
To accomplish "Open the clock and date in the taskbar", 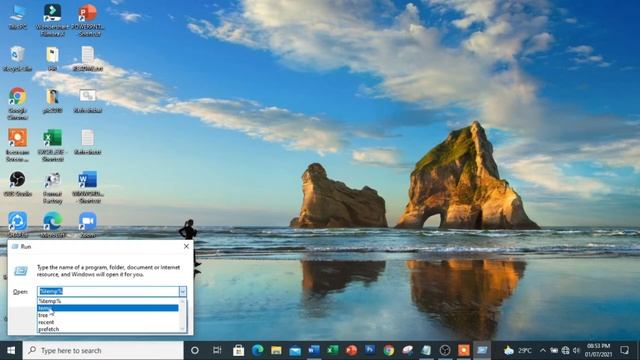I will point(599,350).
